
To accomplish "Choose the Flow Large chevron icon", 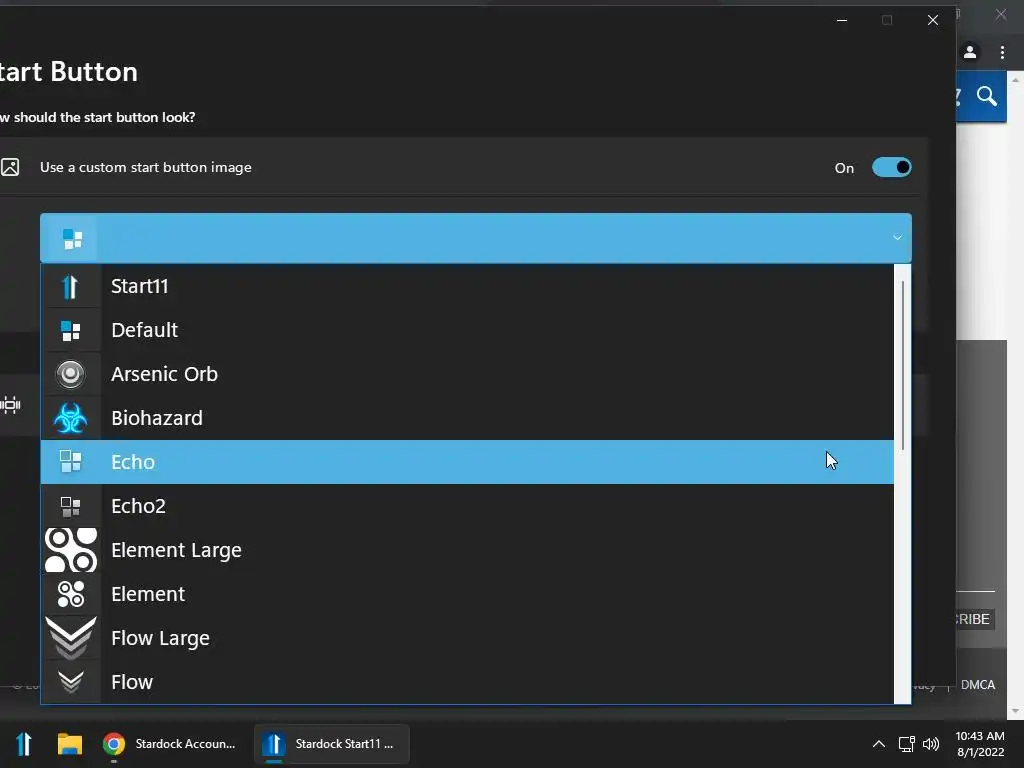I will [x=71, y=638].
